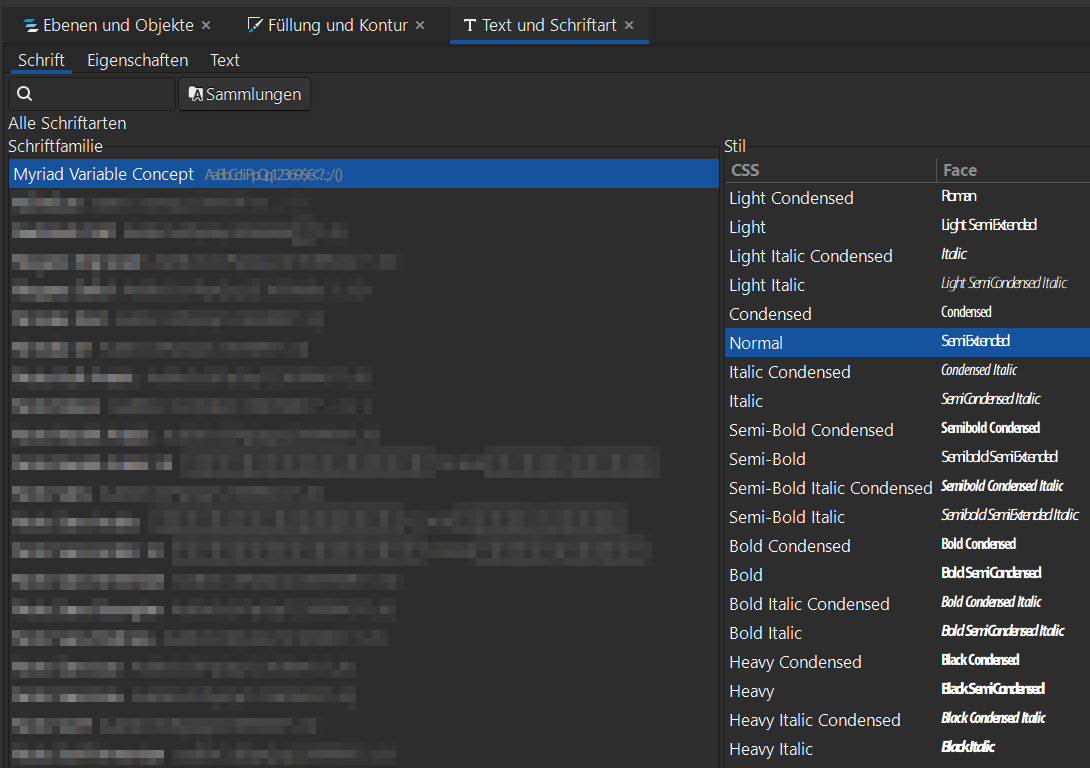This screenshot has width=1090, height=768.
Task: Choose the Light style row
Action: [907, 227]
